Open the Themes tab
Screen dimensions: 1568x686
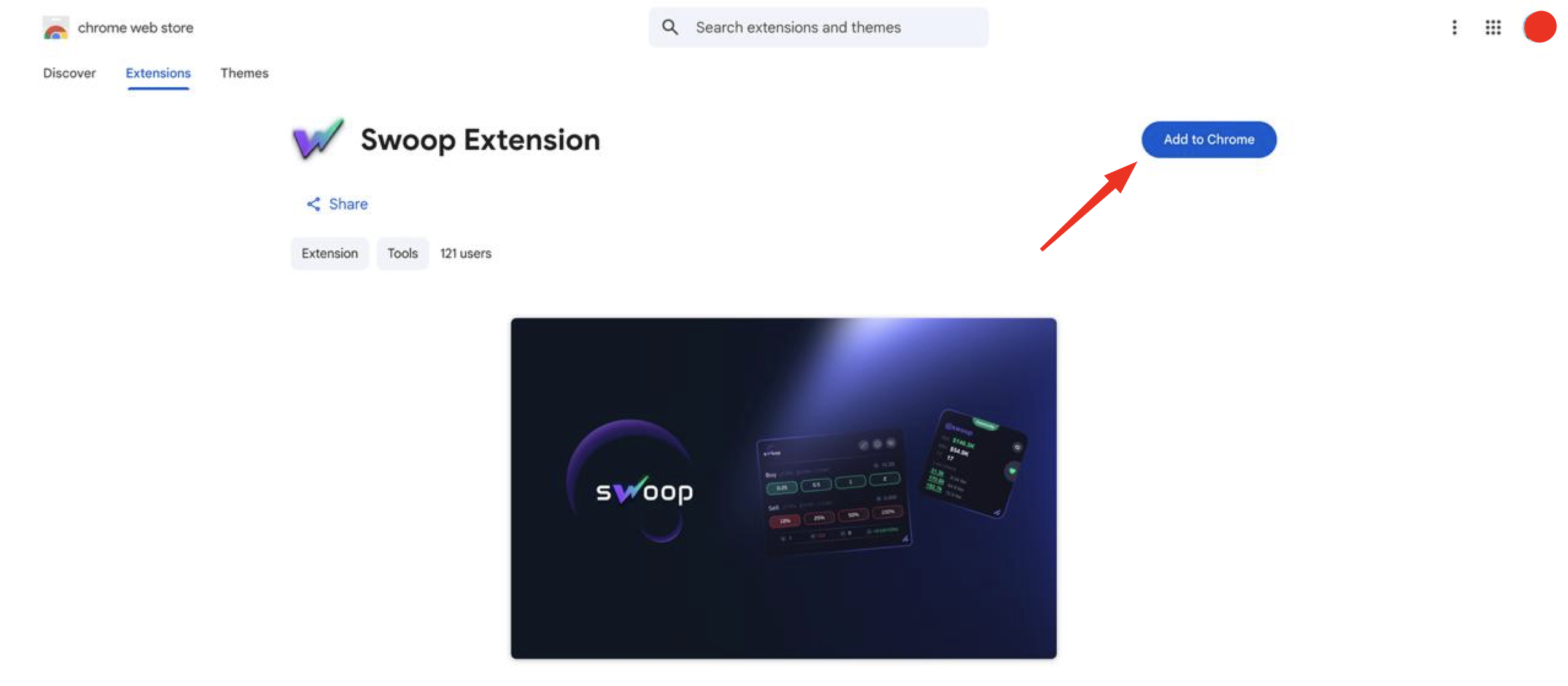click(x=244, y=73)
